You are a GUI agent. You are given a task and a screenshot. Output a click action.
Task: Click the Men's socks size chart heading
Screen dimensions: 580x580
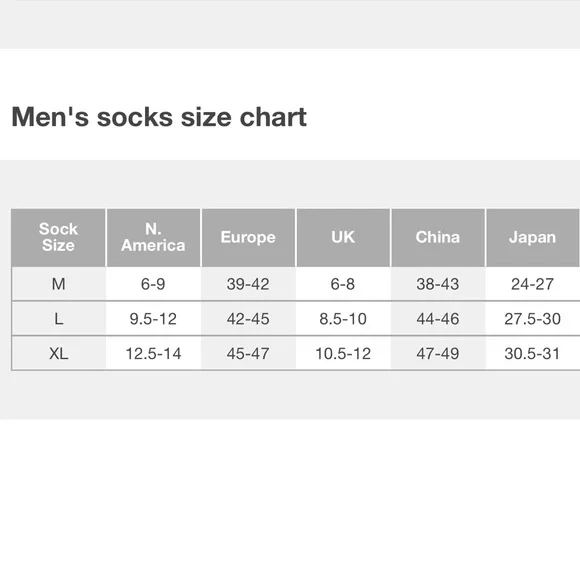coord(159,117)
